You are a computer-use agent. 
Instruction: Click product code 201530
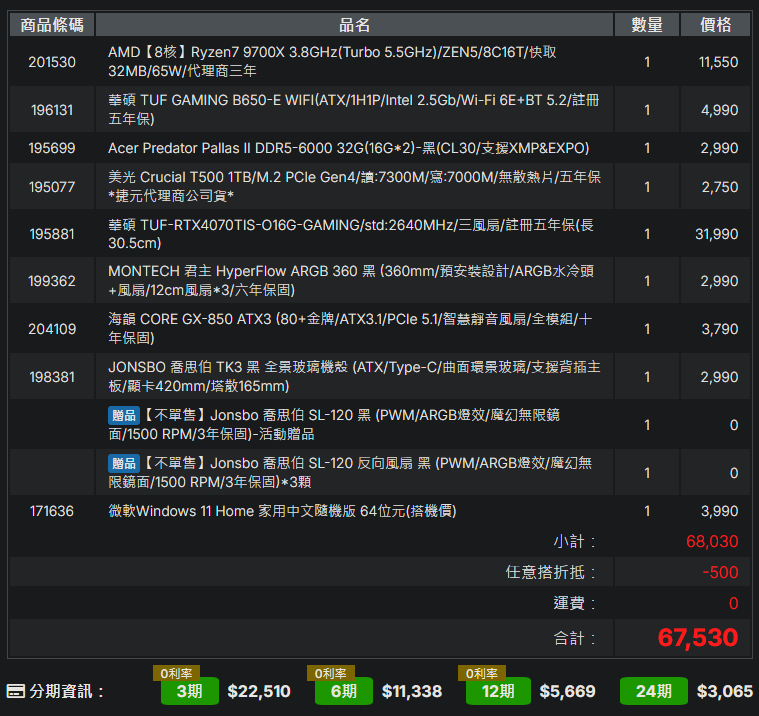52,62
